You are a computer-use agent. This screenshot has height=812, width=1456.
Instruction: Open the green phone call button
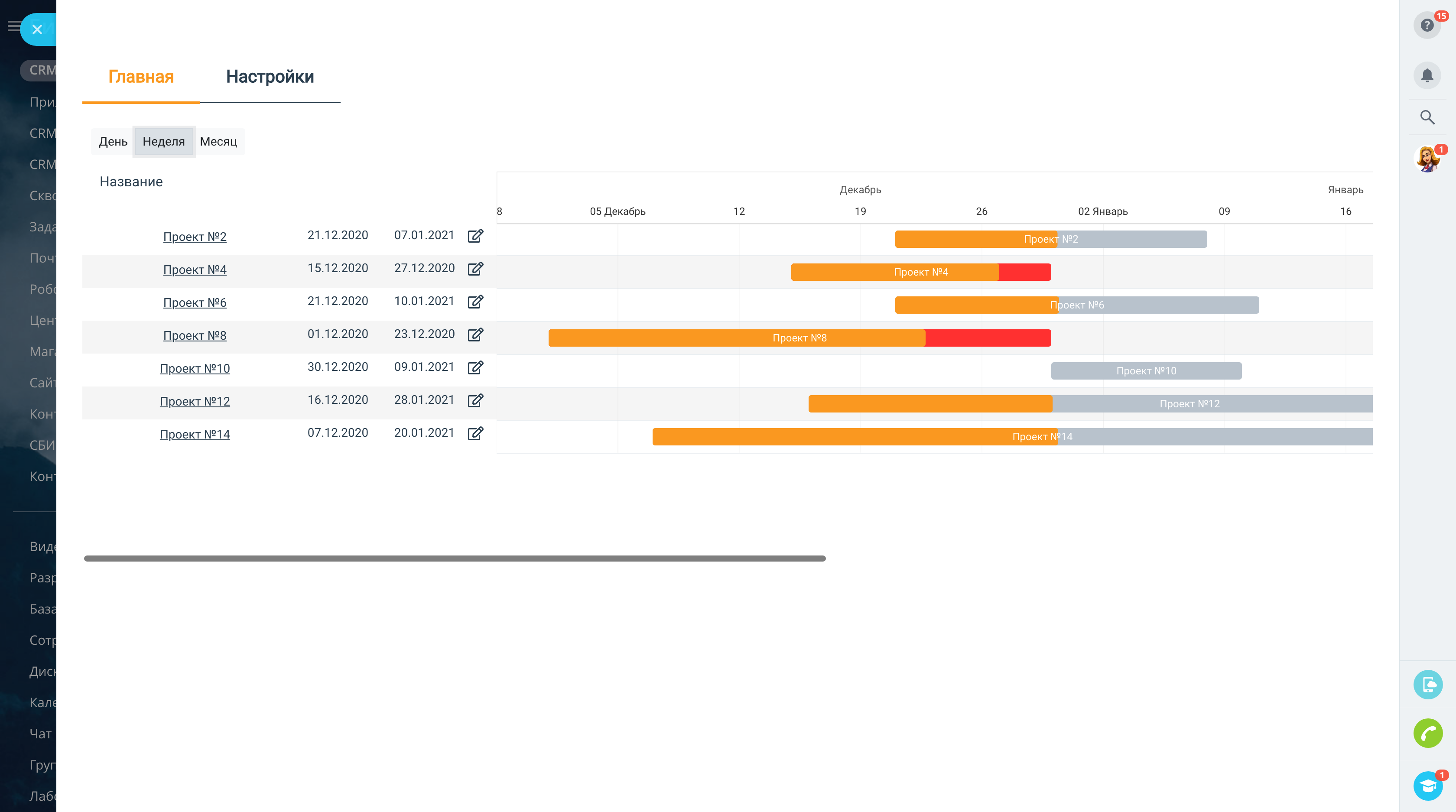pyautogui.click(x=1428, y=733)
